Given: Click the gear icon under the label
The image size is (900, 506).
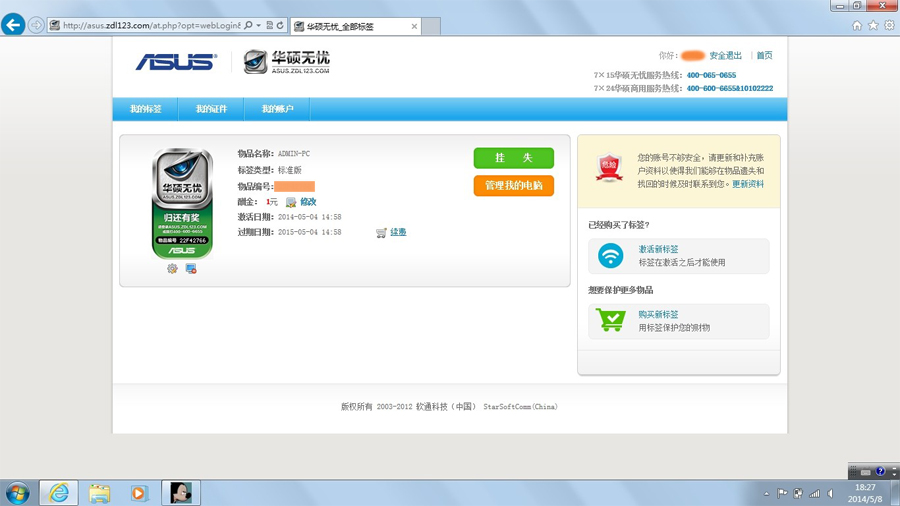Looking at the screenshot, I should (x=172, y=268).
